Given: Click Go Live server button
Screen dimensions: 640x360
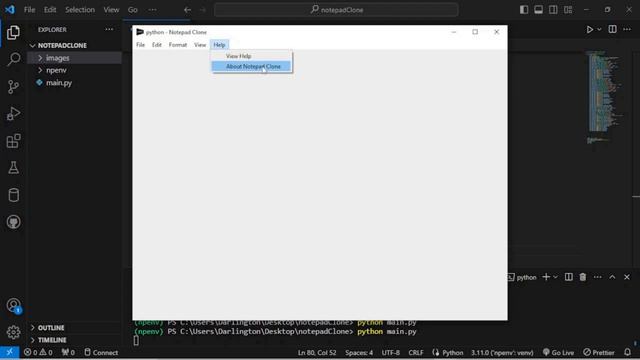Looking at the screenshot, I should pyautogui.click(x=558, y=353).
